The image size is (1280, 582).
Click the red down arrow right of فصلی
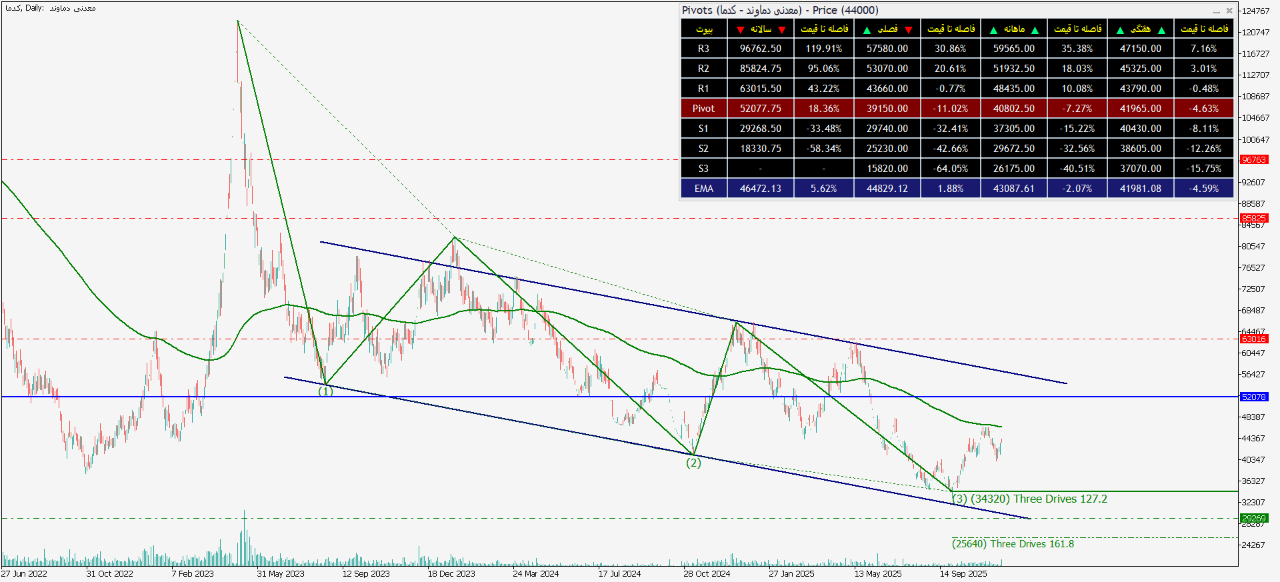pyautogui.click(x=907, y=29)
